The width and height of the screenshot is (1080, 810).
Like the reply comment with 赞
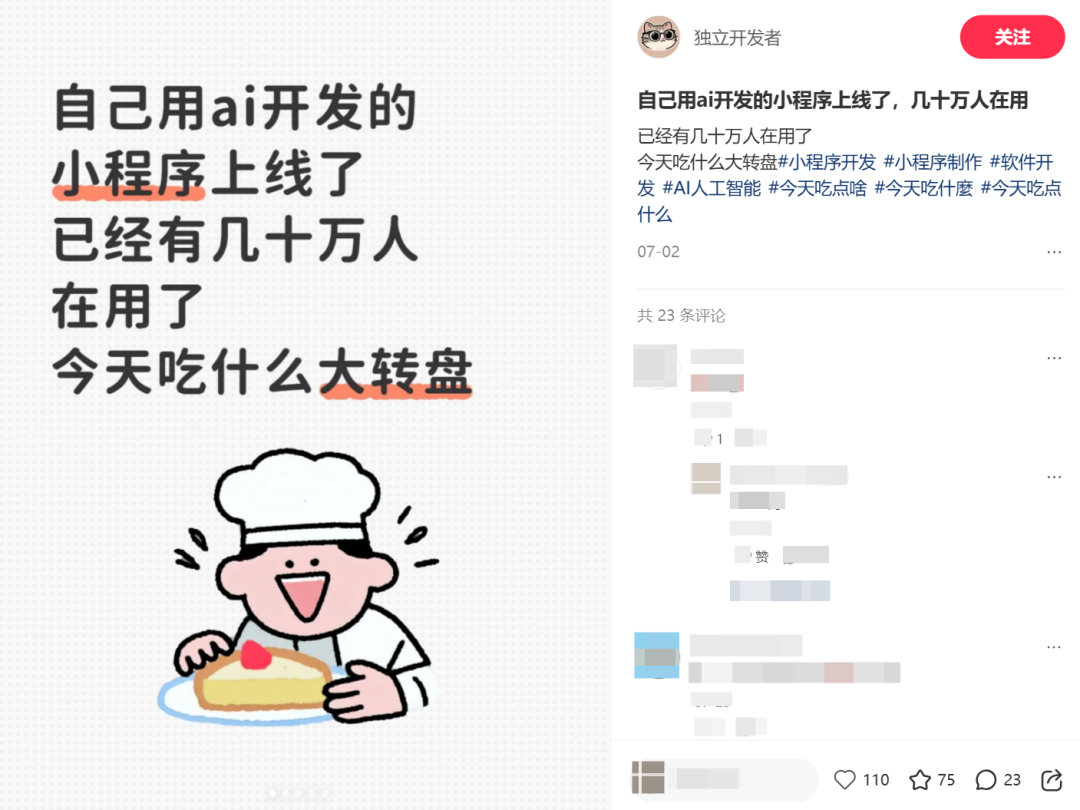point(753,556)
